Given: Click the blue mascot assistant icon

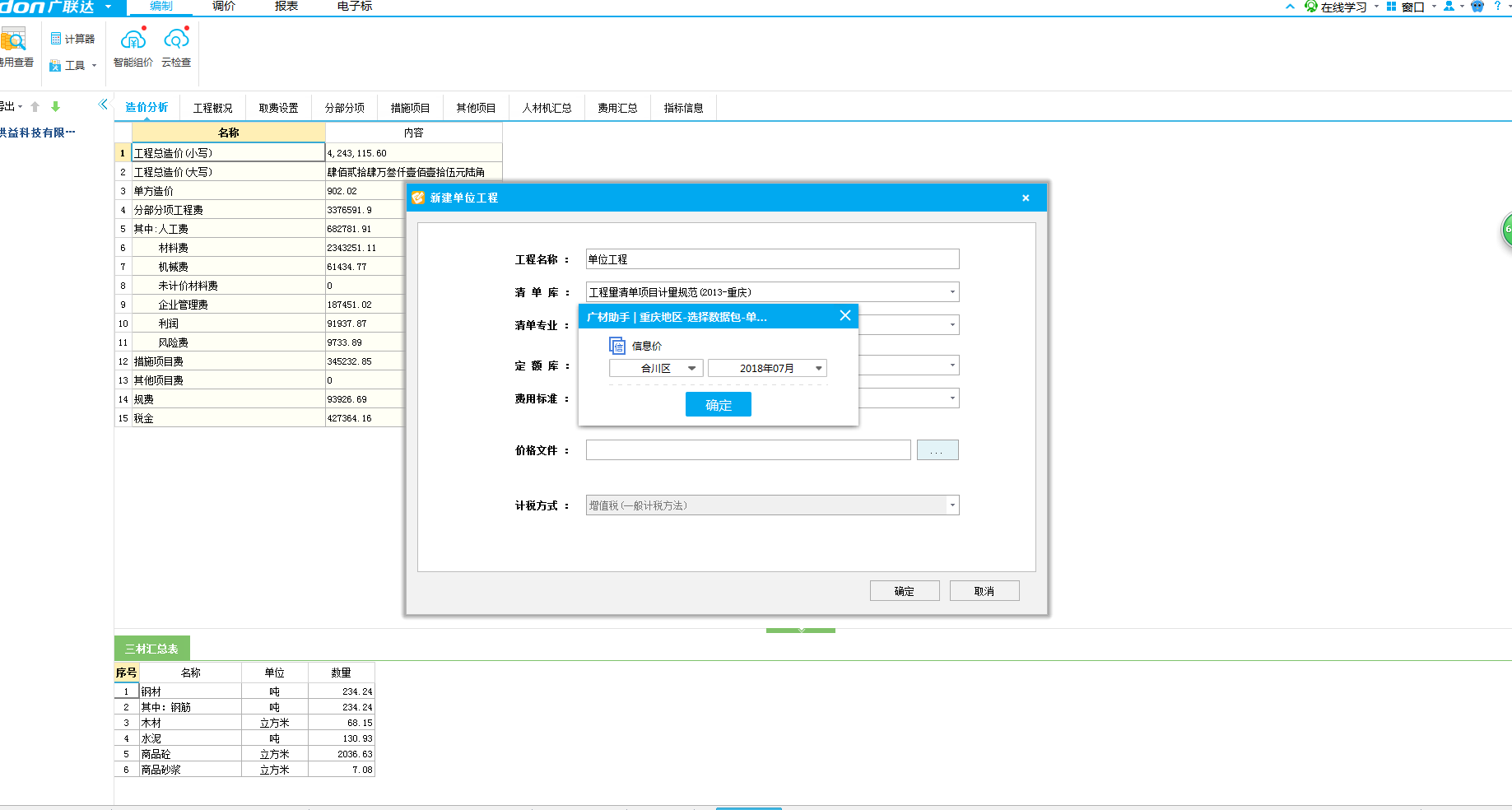Looking at the screenshot, I should pos(1477,7).
